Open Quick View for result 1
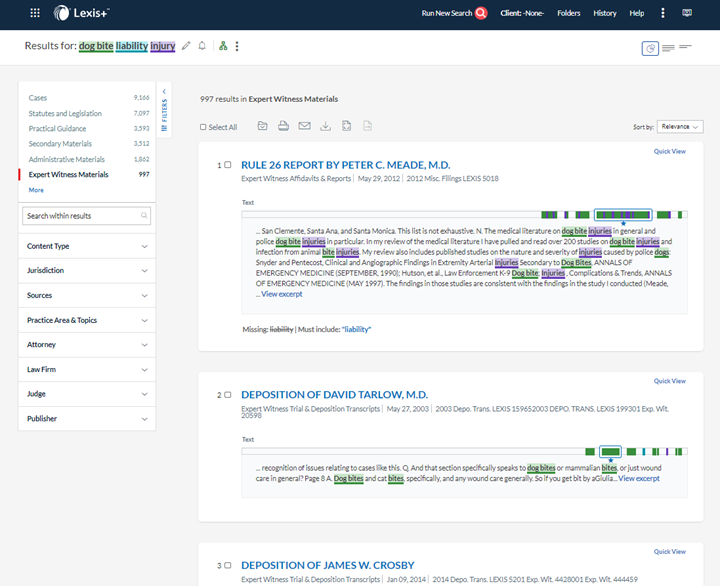 (x=669, y=152)
